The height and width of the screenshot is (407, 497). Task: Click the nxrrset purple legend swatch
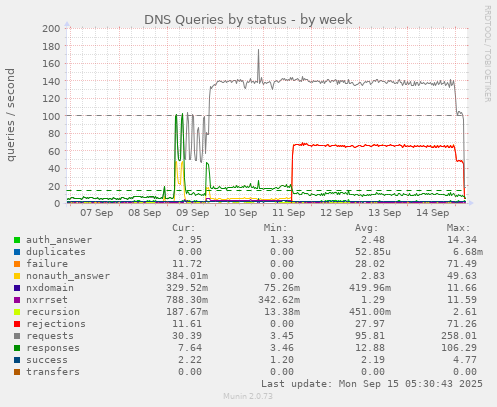[17, 300]
